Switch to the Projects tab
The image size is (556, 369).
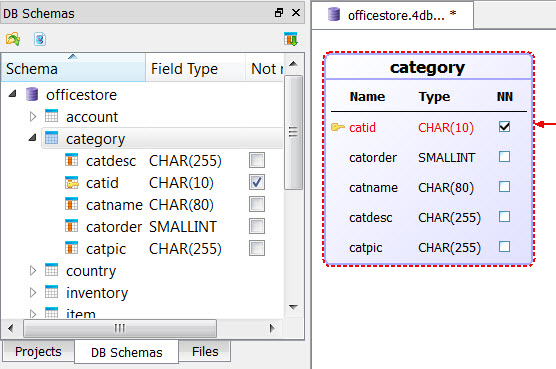pyautogui.click(x=38, y=351)
